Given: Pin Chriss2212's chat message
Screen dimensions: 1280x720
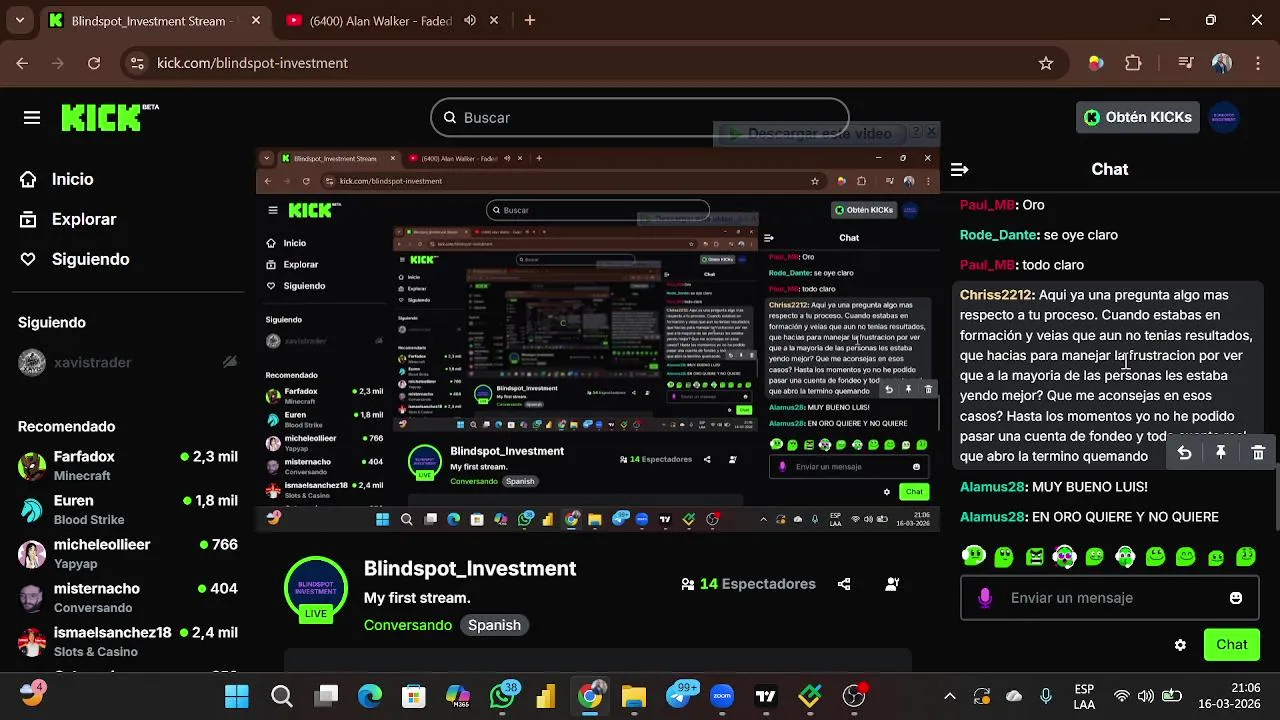Looking at the screenshot, I should 1221,453.
